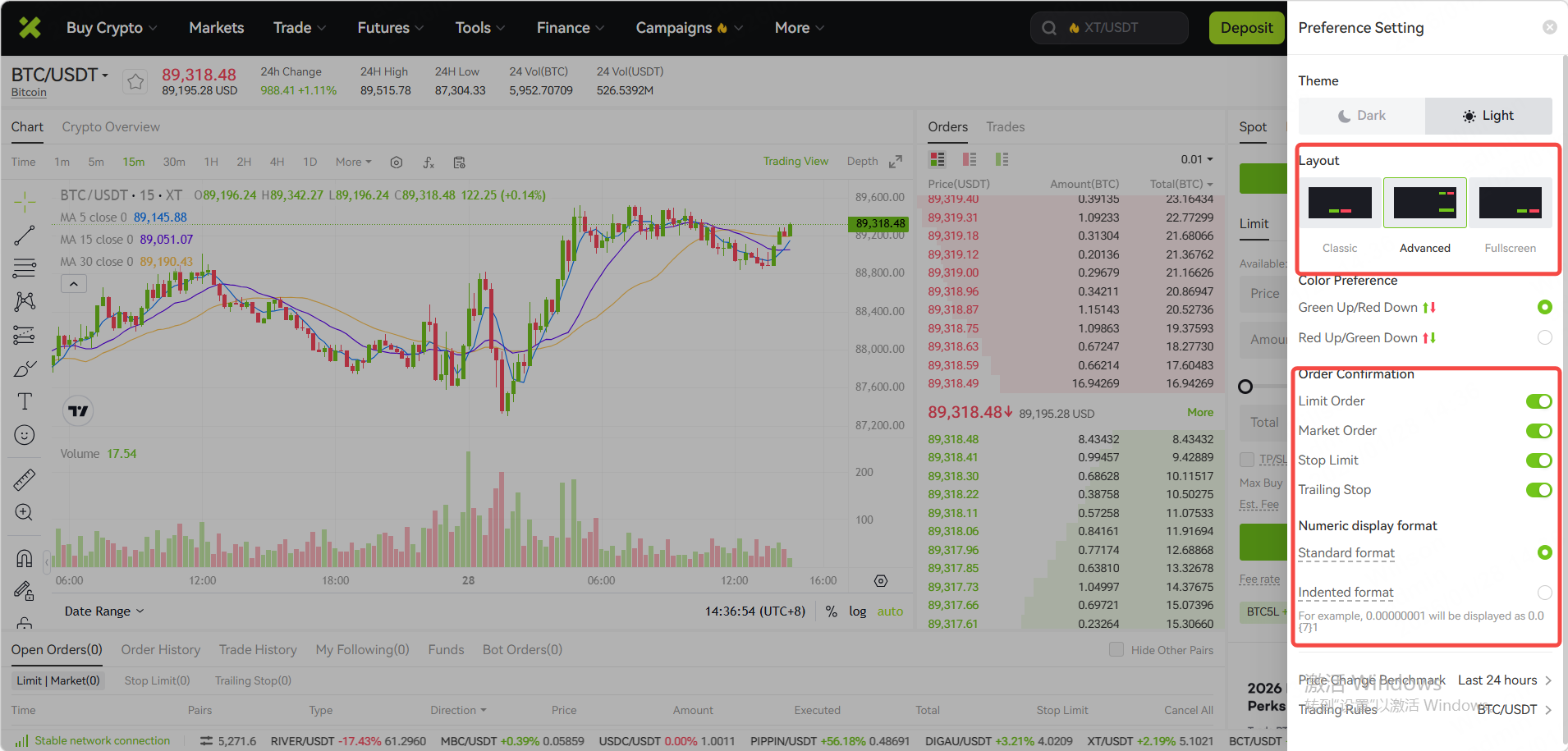Choose the Indented format radio option
The width and height of the screenshot is (1568, 751).
click(x=1544, y=593)
